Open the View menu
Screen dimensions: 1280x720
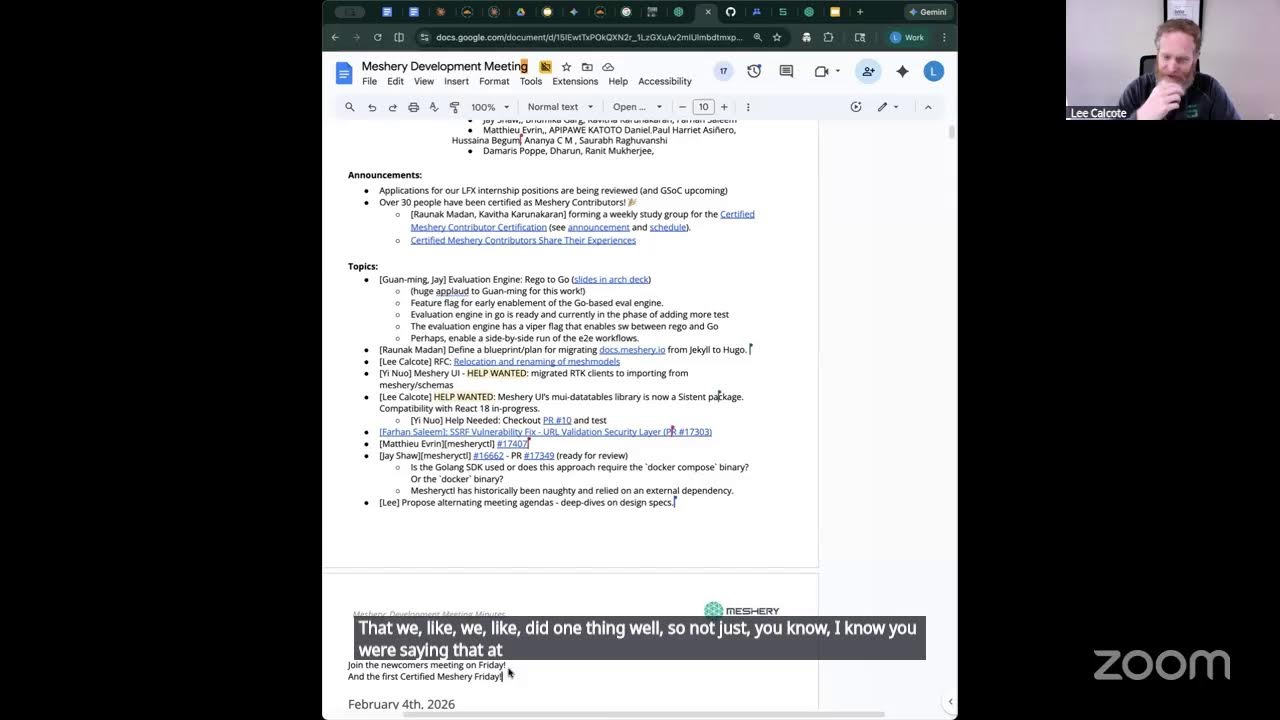(424, 81)
